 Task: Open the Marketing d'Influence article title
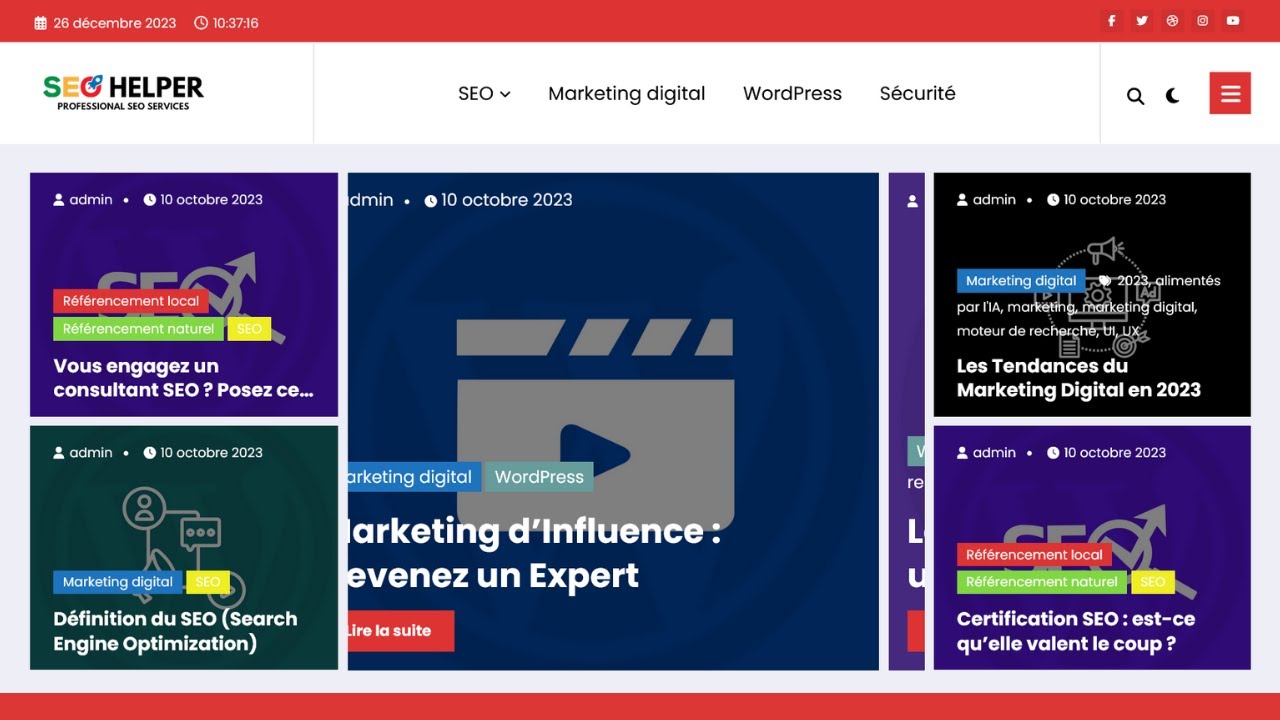tap(534, 553)
